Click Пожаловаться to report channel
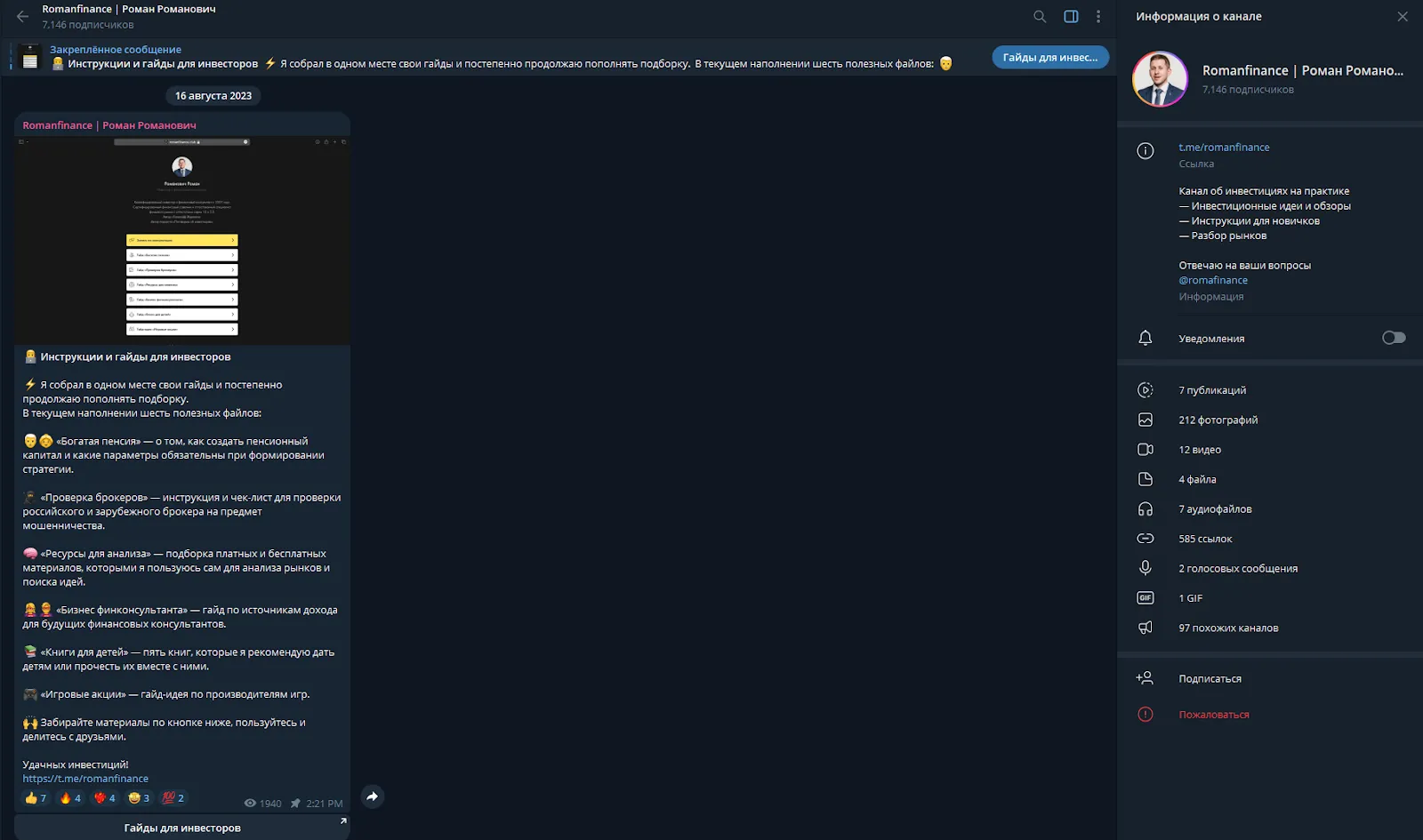Image resolution: width=1423 pixels, height=840 pixels. (x=1270, y=715)
